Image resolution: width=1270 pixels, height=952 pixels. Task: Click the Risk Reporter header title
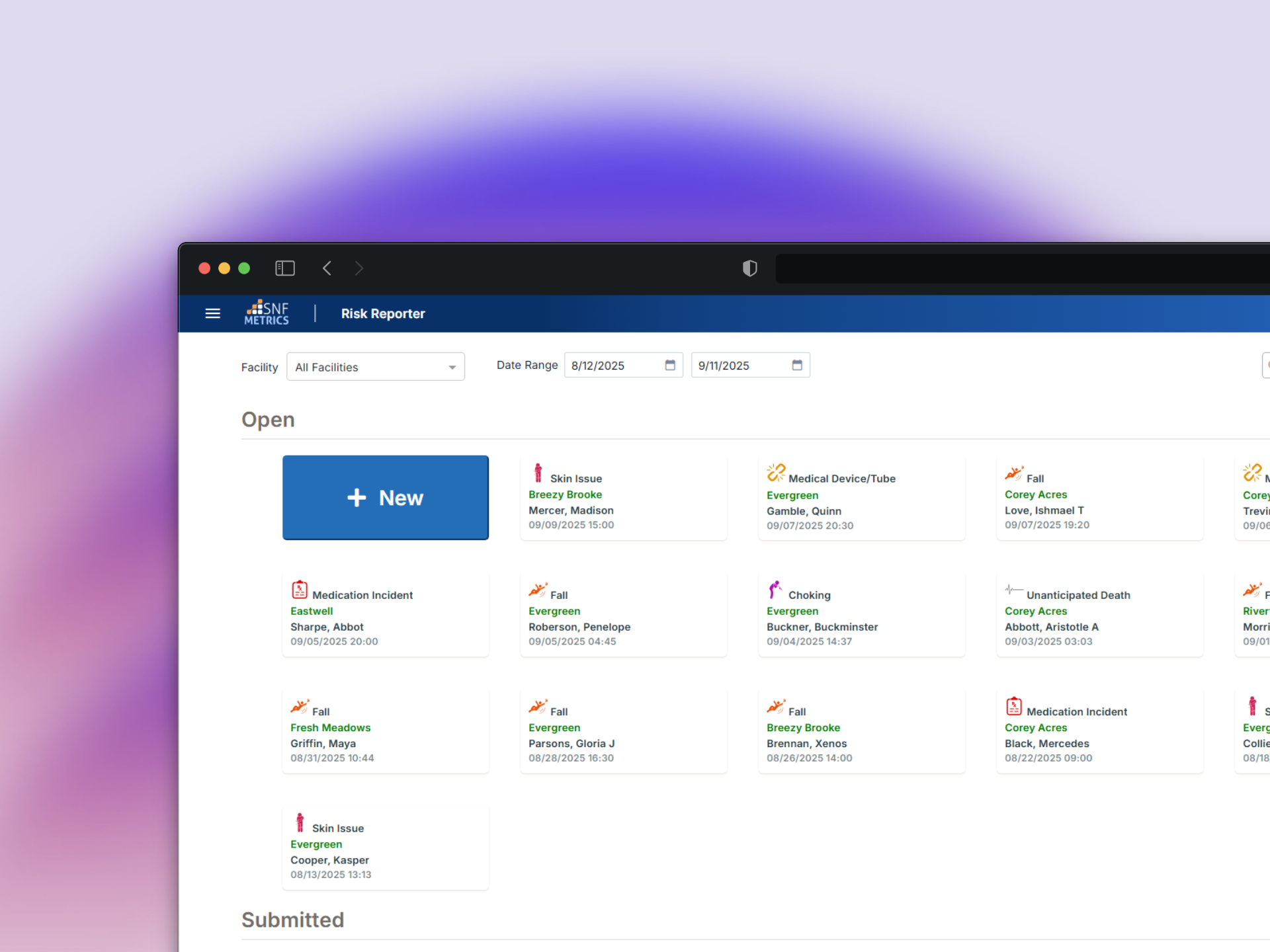coord(383,313)
